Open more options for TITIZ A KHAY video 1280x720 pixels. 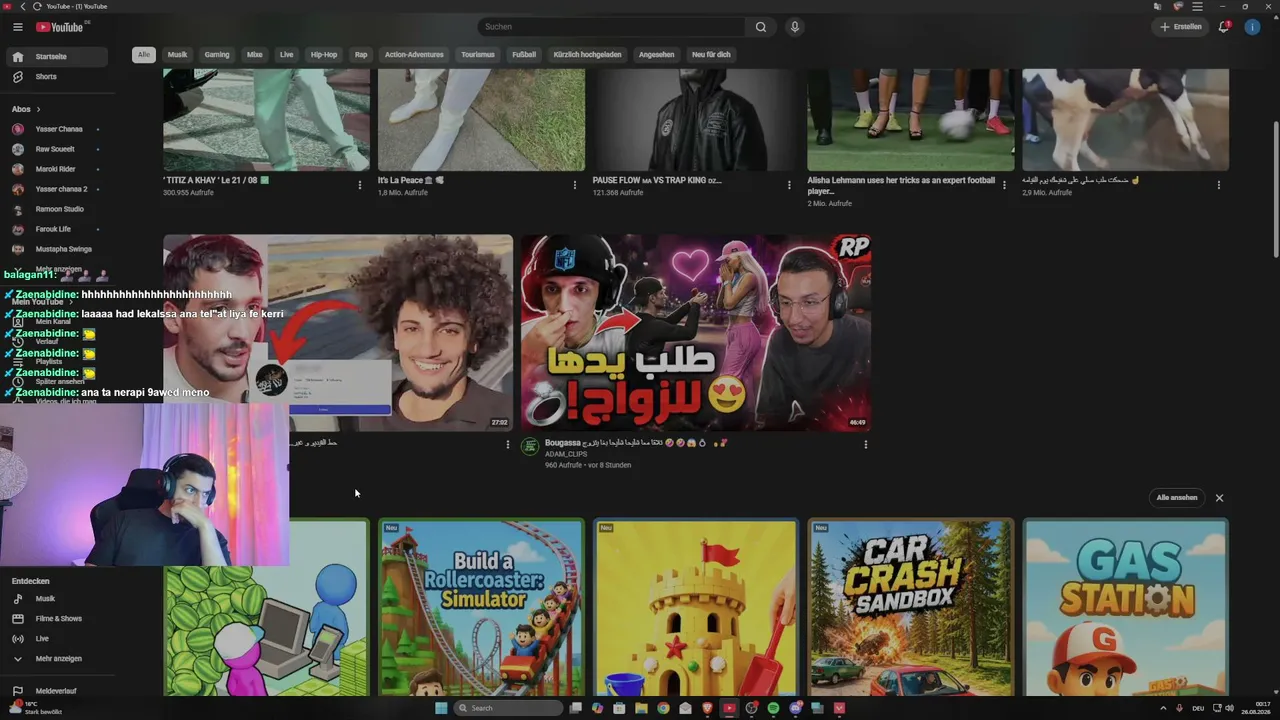click(360, 185)
